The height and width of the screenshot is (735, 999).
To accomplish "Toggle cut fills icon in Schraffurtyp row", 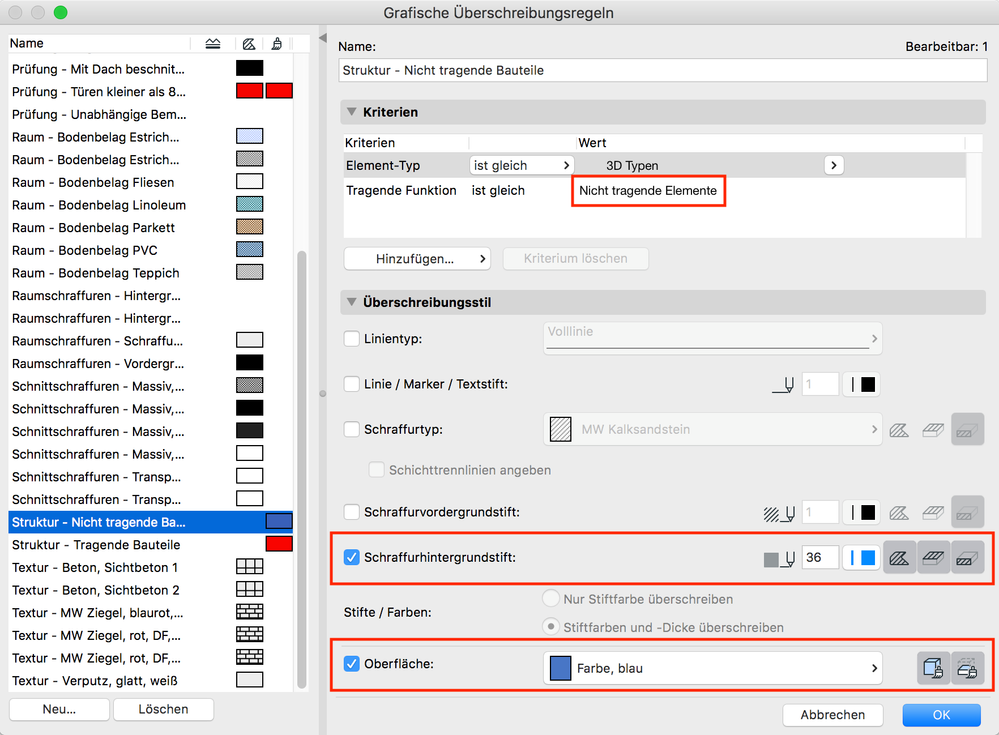I will 899,430.
